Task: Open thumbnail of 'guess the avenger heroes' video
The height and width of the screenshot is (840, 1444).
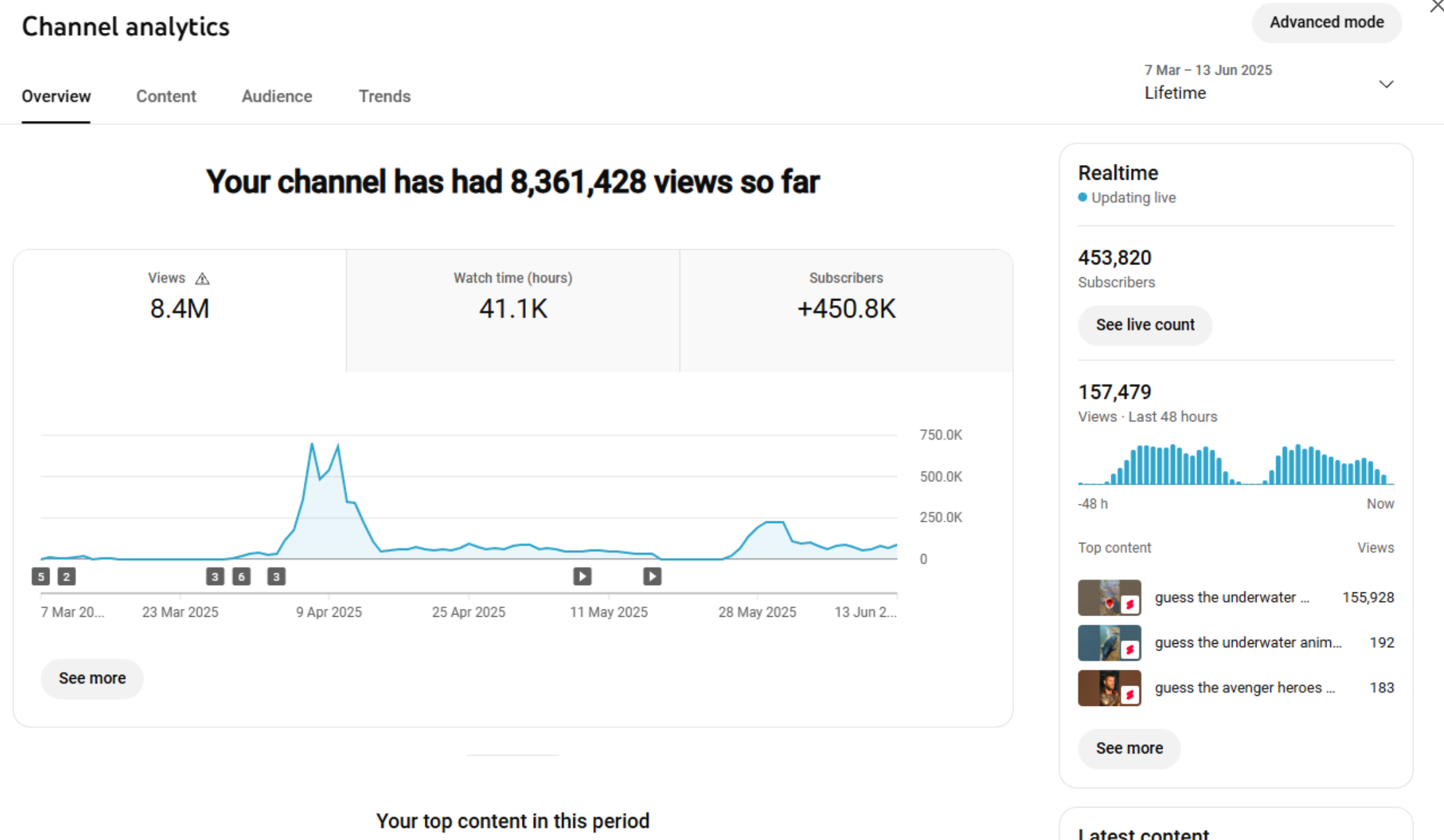Action: (1109, 688)
